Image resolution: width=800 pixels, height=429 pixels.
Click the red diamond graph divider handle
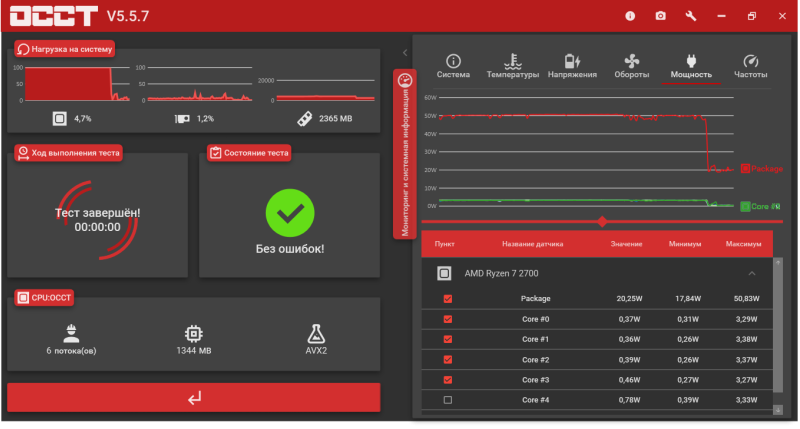(602, 221)
